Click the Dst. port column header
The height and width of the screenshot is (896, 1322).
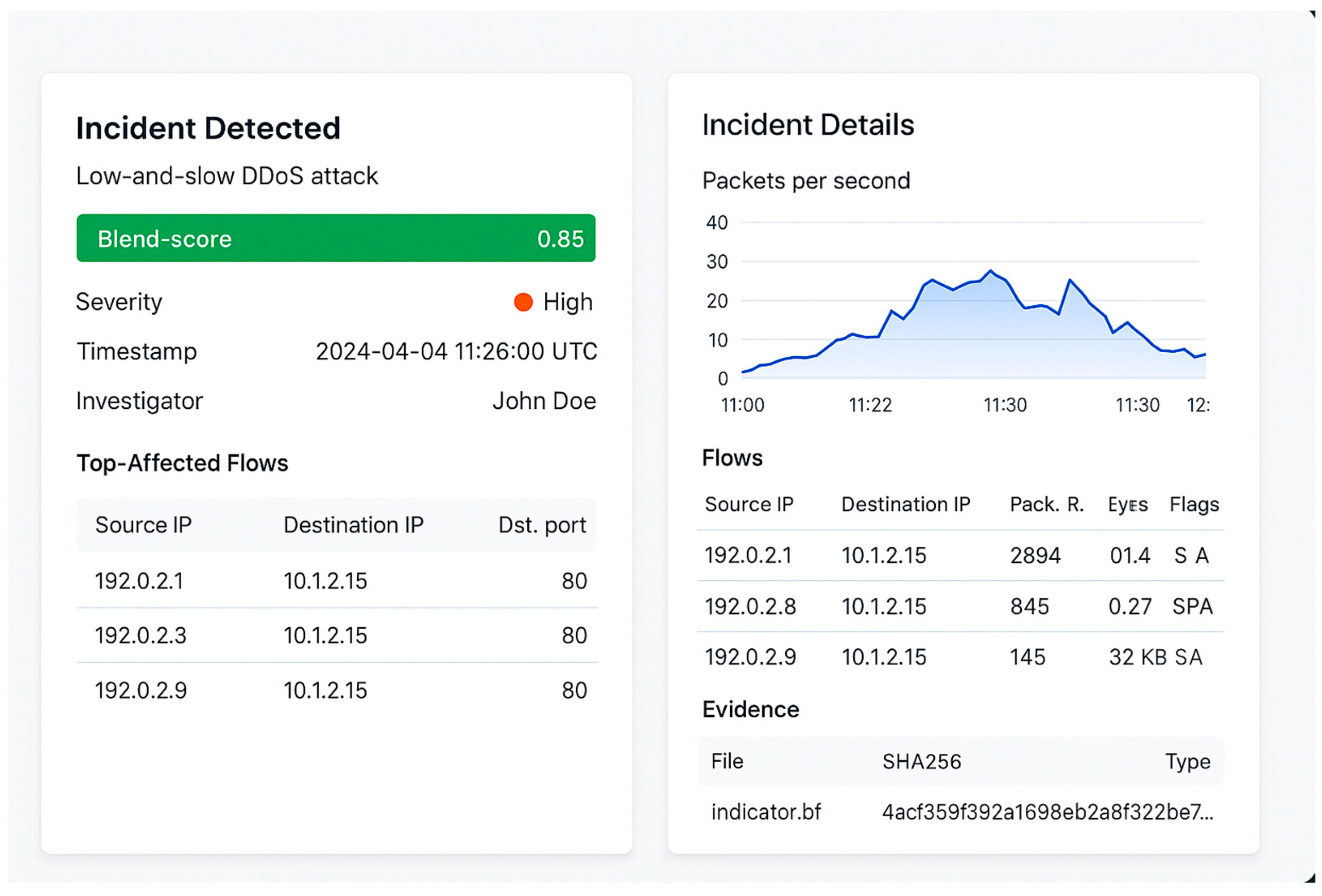(x=542, y=525)
